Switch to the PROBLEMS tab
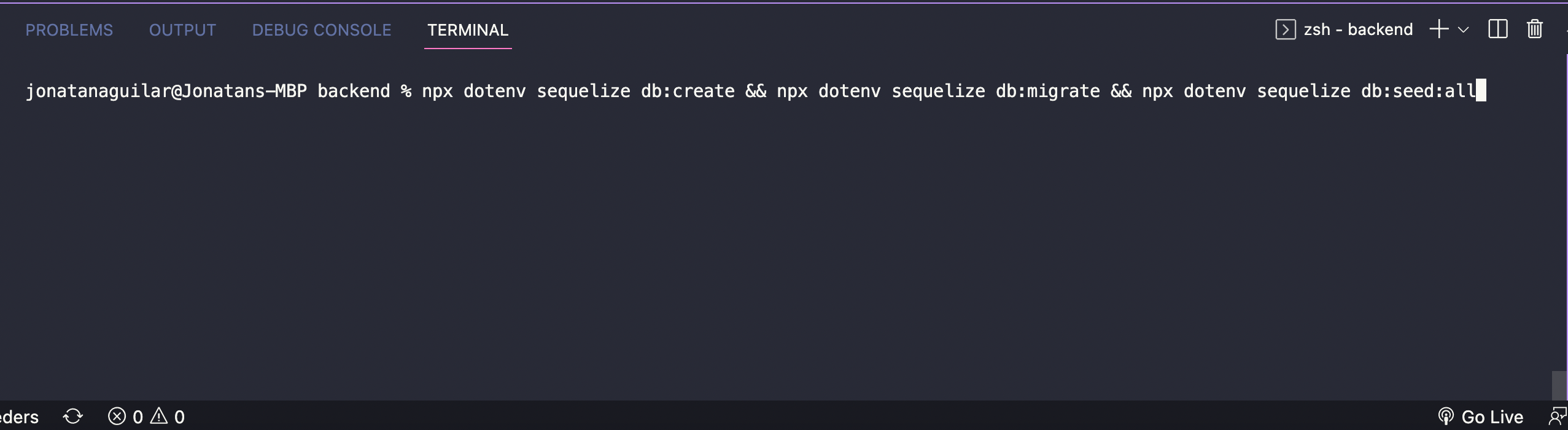The image size is (1568, 430). (69, 29)
